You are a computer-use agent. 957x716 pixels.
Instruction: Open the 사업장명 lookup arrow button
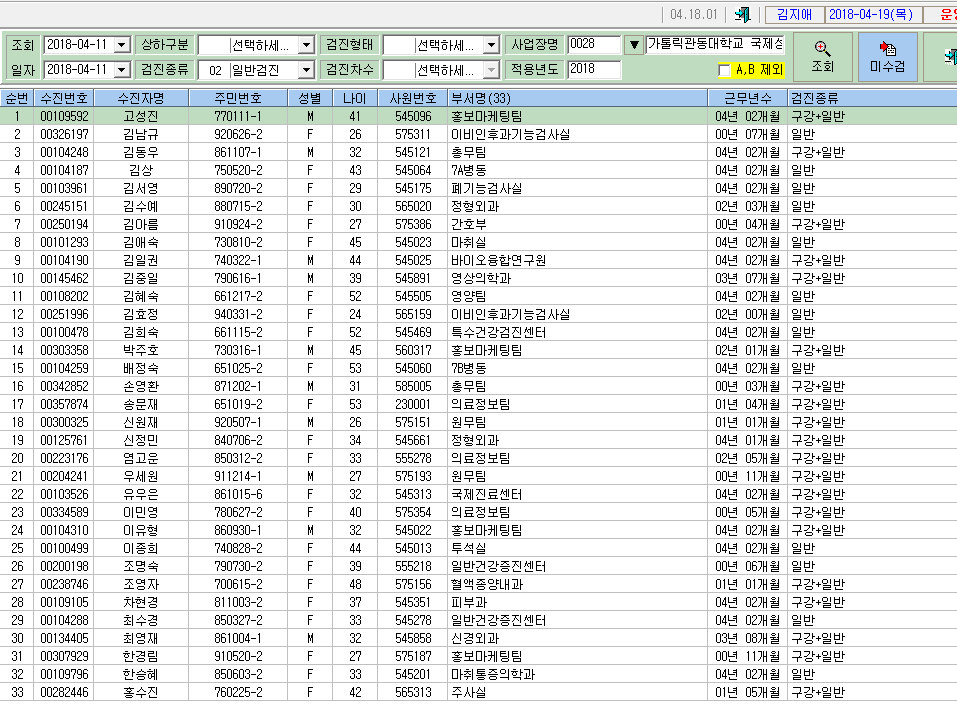[x=634, y=45]
